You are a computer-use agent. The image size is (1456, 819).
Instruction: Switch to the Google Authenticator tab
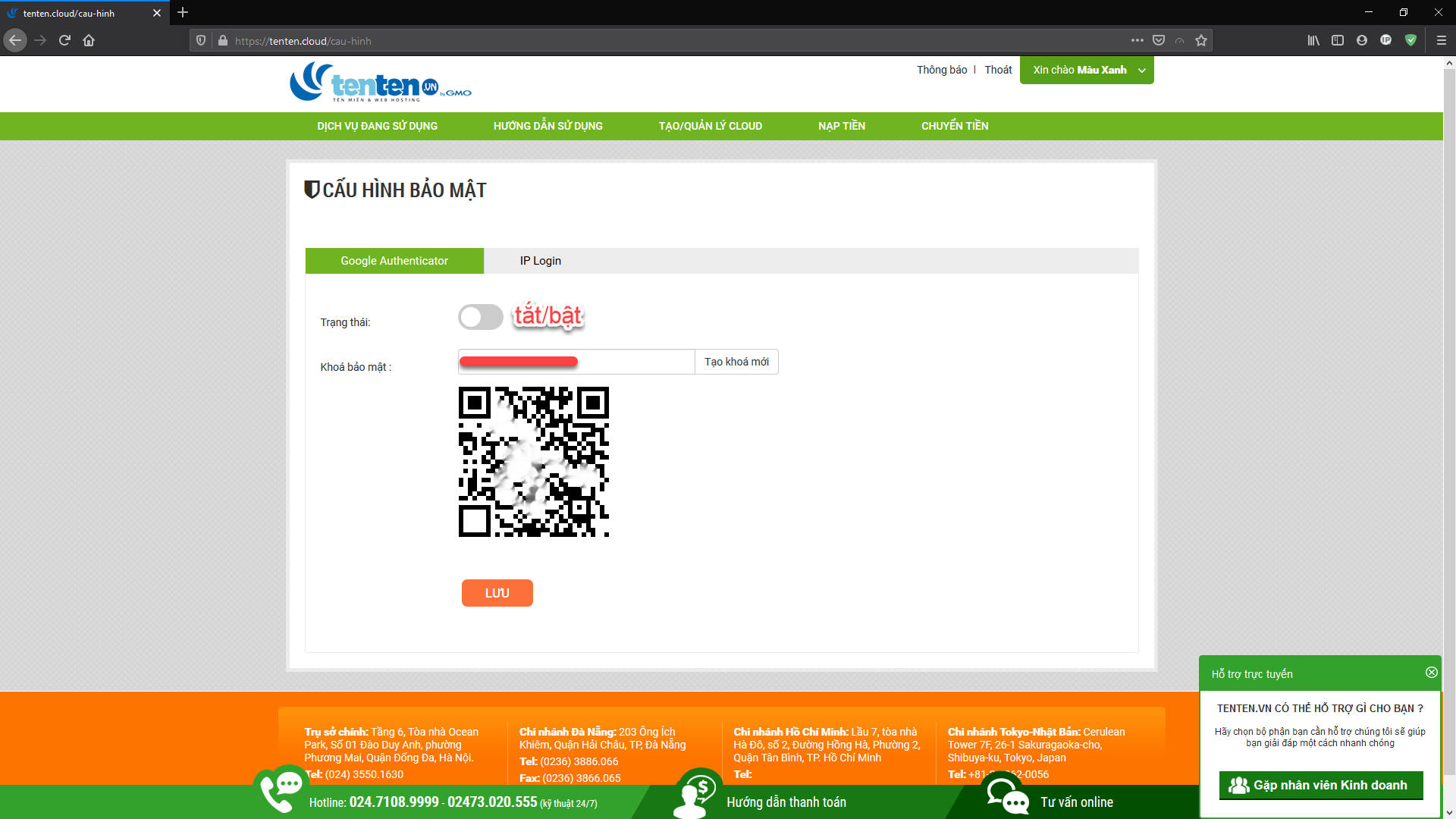click(x=394, y=261)
